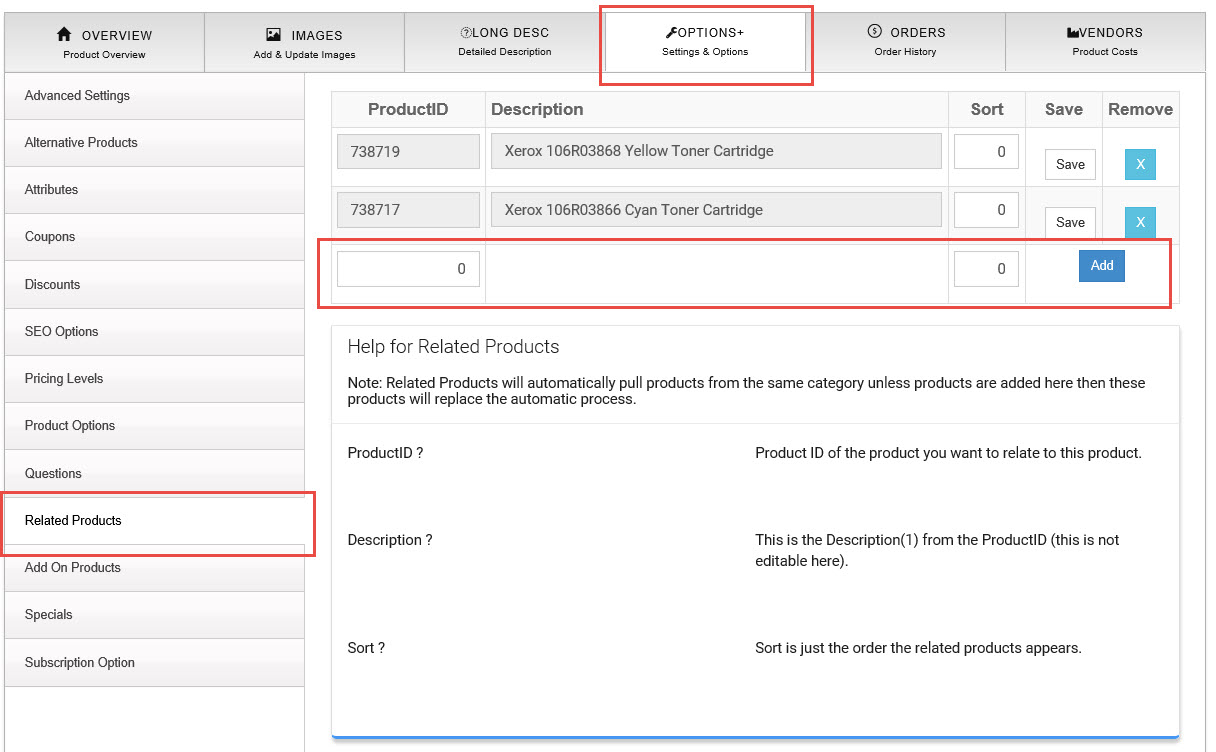Image resolution: width=1216 pixels, height=752 pixels.
Task: Open Advanced Settings in the sidebar
Action: (154, 96)
